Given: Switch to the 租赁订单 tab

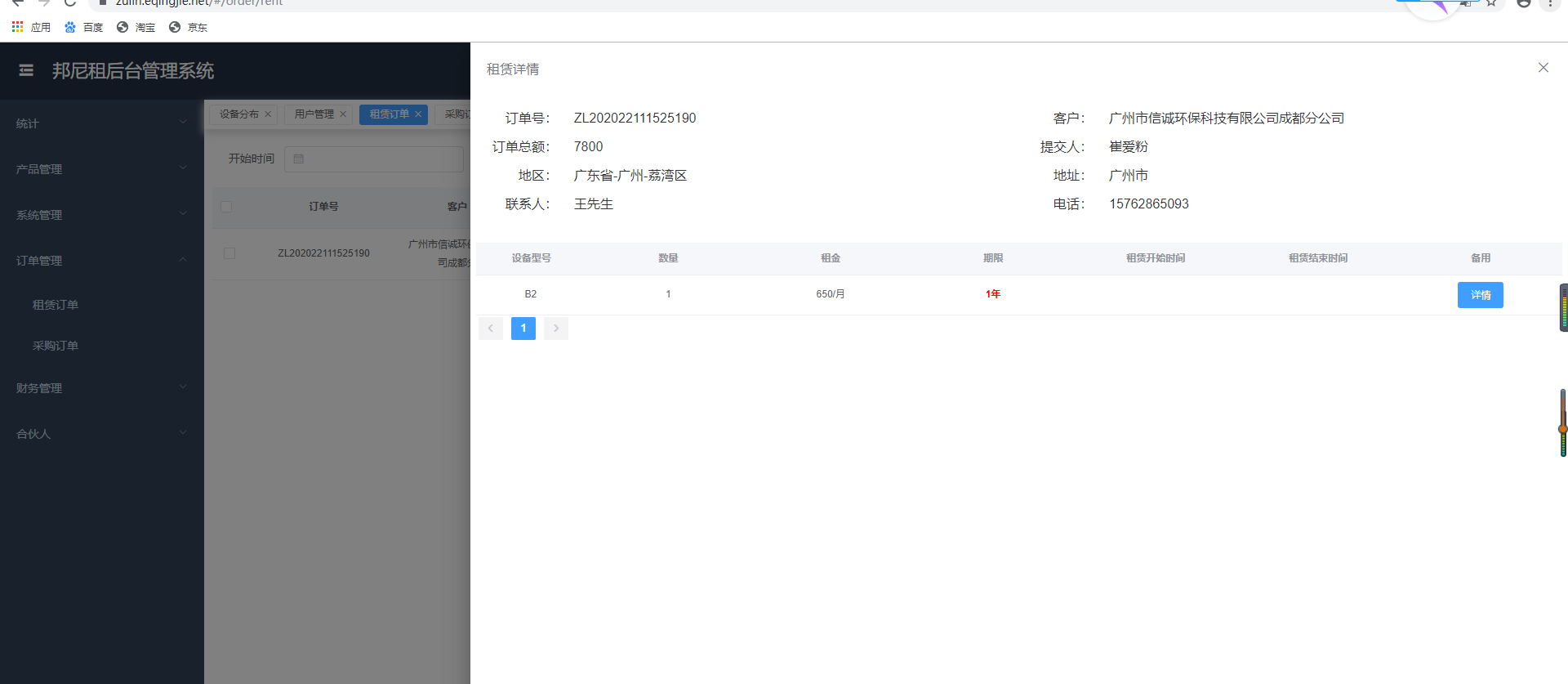Looking at the screenshot, I should pos(390,114).
